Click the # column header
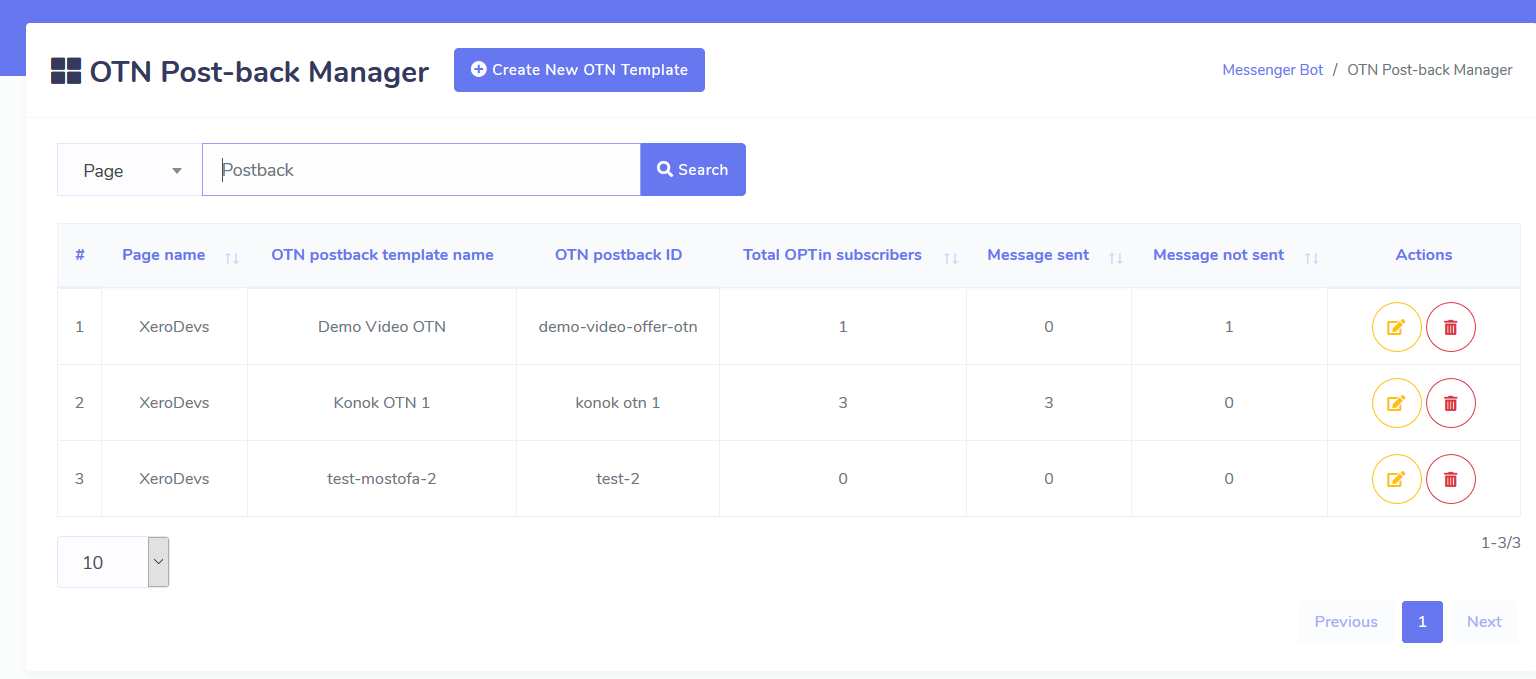1536x679 pixels. tap(80, 255)
